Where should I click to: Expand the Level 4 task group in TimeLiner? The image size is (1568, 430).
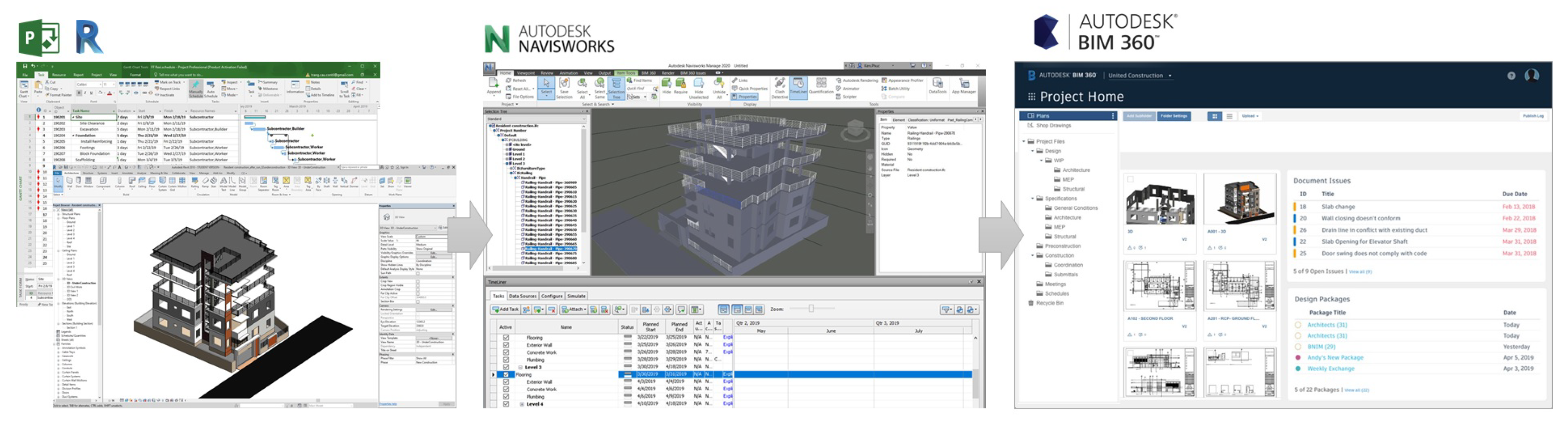[x=522, y=404]
